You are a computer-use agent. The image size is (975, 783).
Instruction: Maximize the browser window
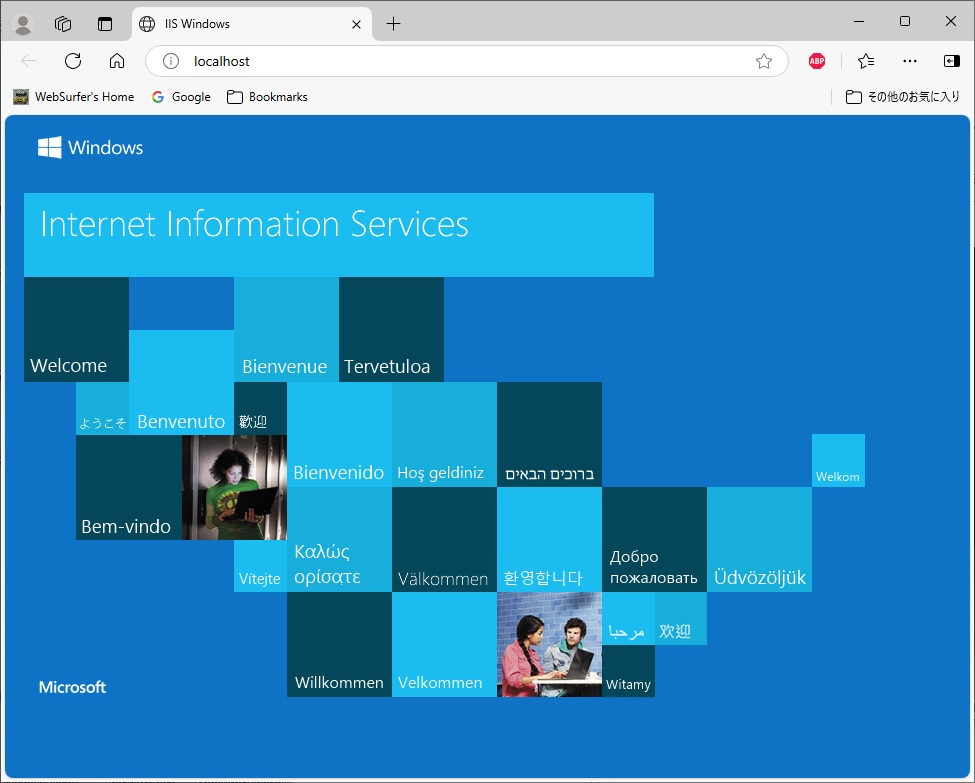(x=905, y=22)
